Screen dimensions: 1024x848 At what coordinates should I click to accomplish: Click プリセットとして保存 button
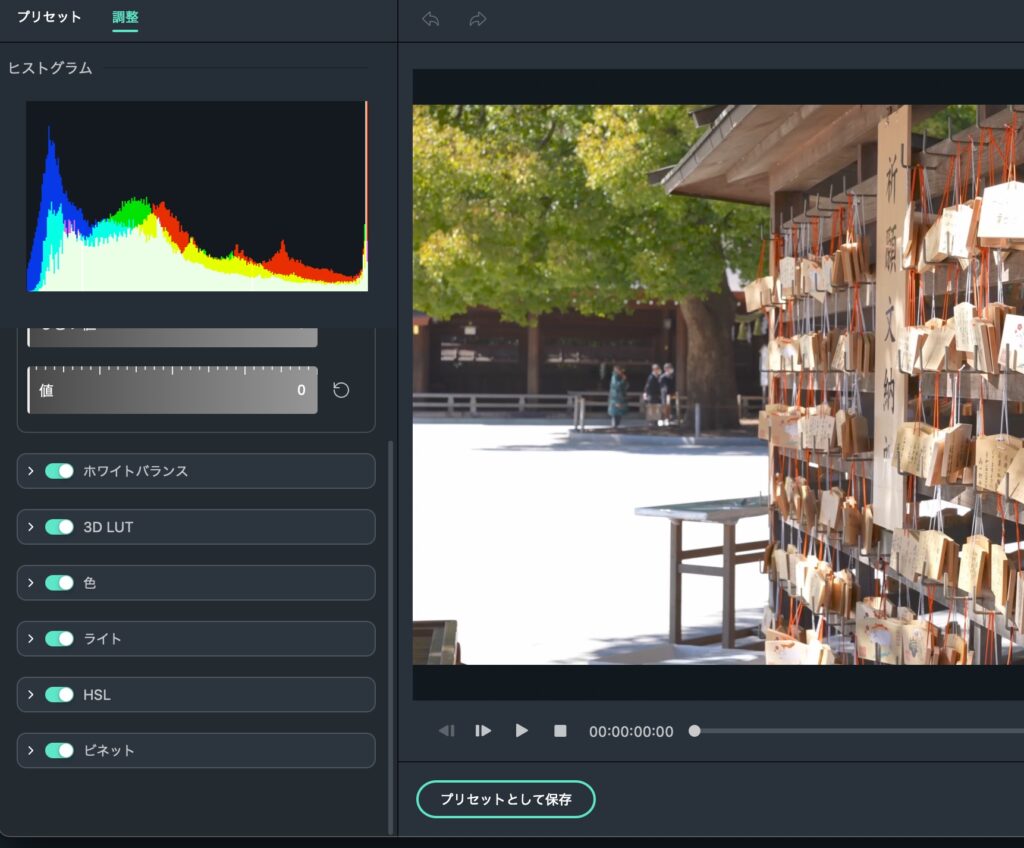pyautogui.click(x=505, y=799)
